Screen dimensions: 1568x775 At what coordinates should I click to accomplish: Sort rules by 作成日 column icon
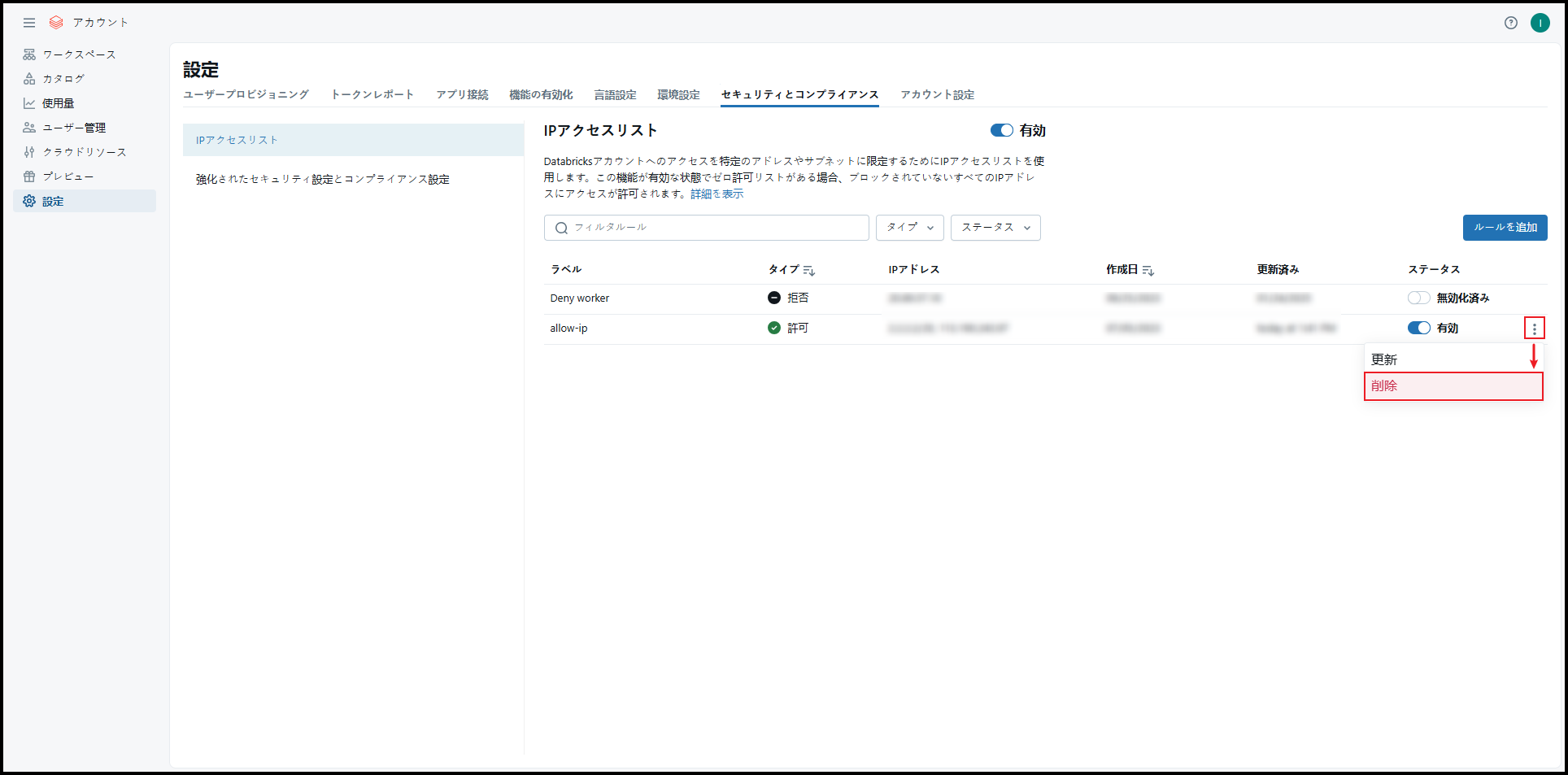click(1148, 270)
